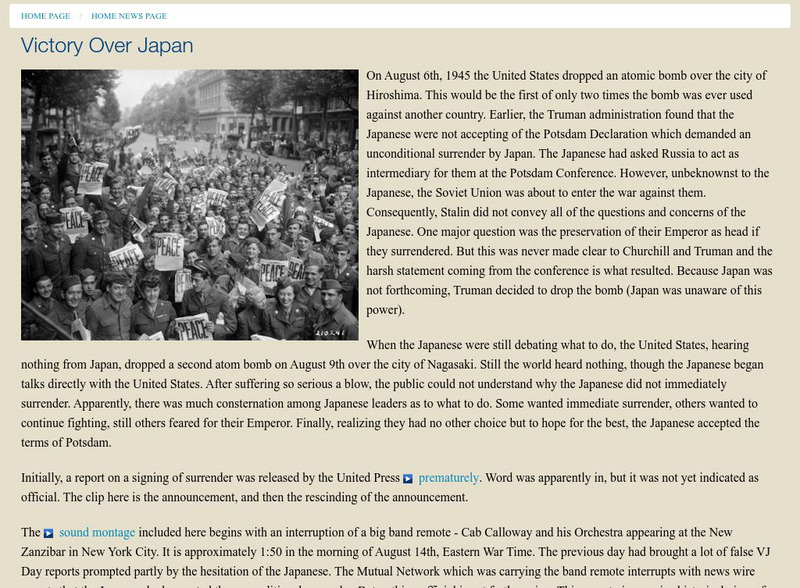Go to HOME NEWS PAGE breadcrumb

pyautogui.click(x=129, y=16)
